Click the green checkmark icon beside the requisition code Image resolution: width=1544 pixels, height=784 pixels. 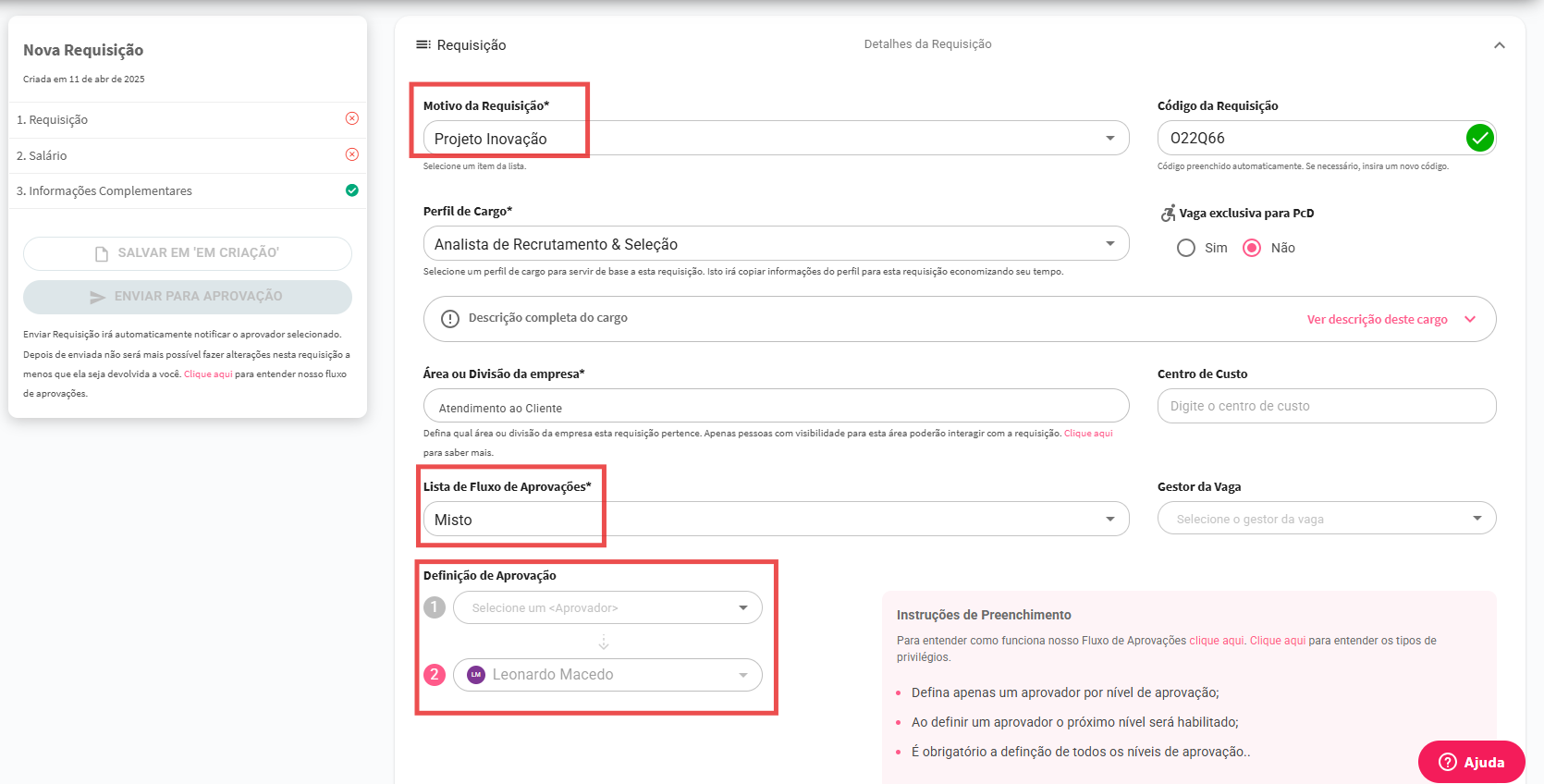click(1479, 138)
